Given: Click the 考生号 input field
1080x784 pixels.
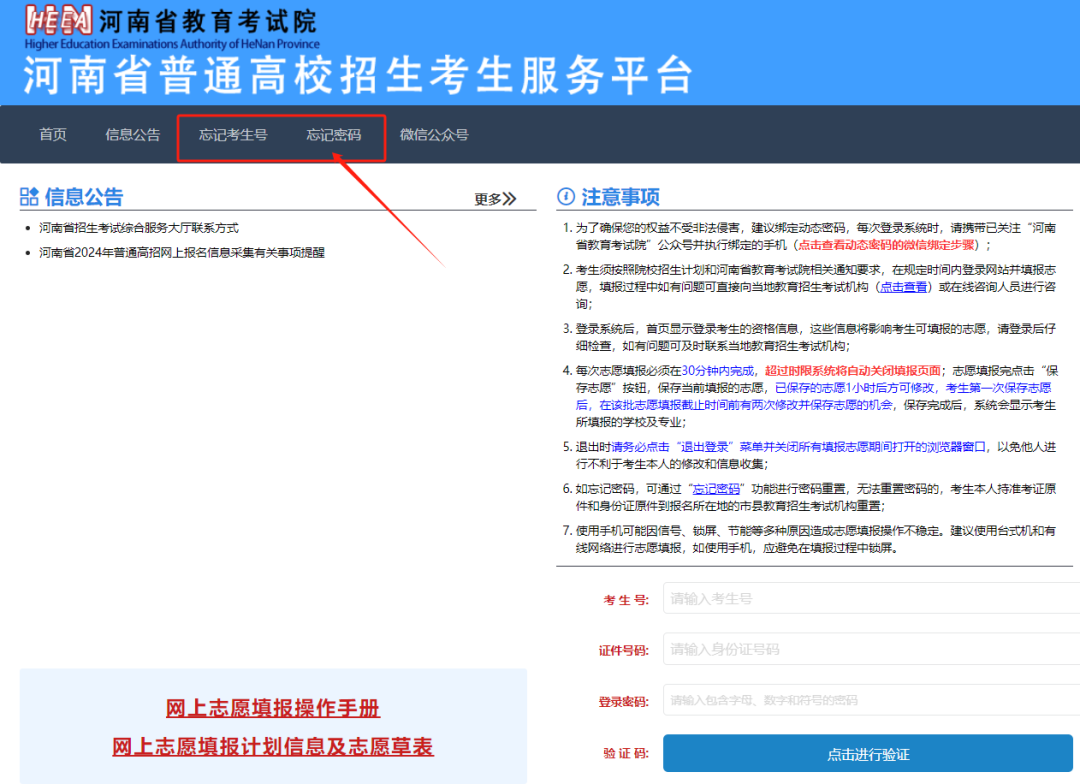Looking at the screenshot, I should coord(868,598).
